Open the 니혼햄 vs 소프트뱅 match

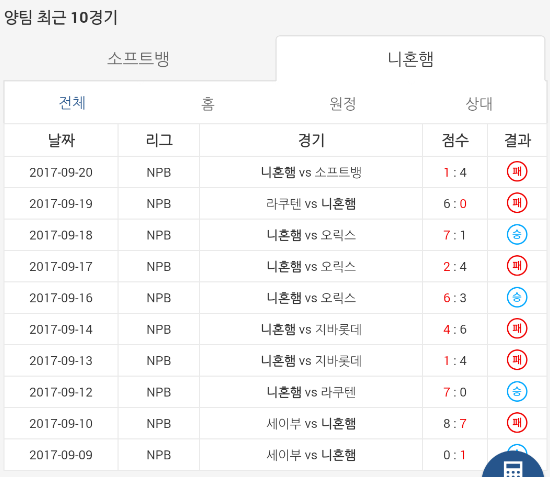(311, 172)
